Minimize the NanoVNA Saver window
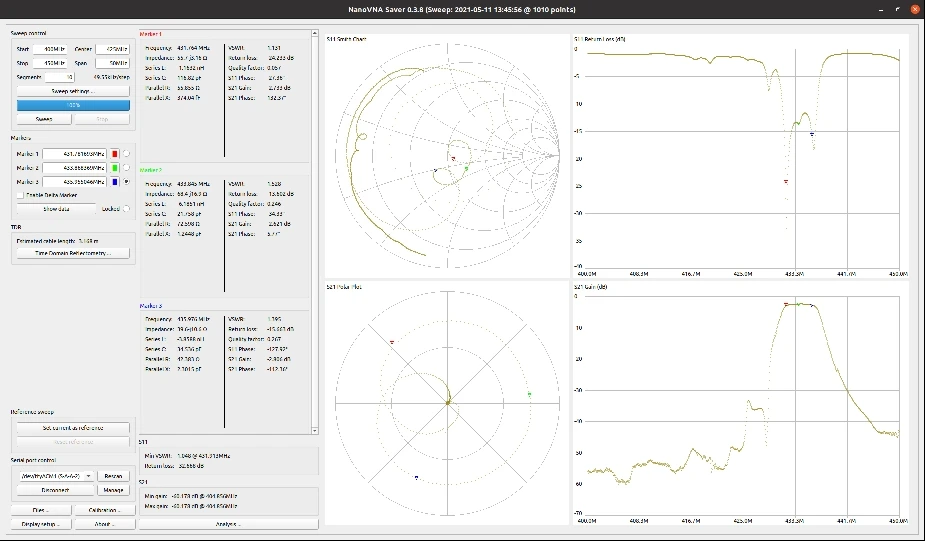This screenshot has width=925, height=541. pyautogui.click(x=881, y=9)
